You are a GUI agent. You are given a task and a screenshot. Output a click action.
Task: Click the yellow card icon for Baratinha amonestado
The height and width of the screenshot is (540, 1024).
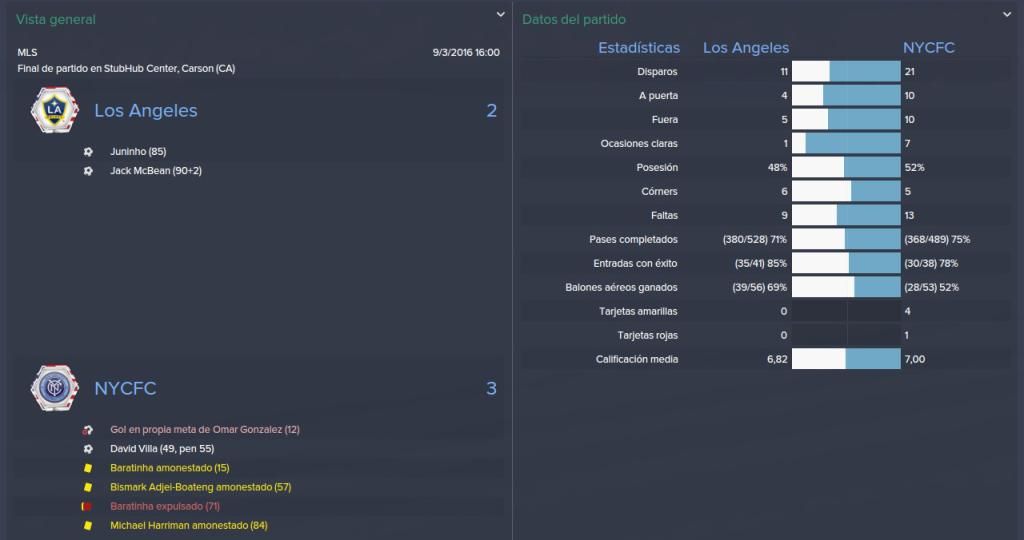click(88, 468)
